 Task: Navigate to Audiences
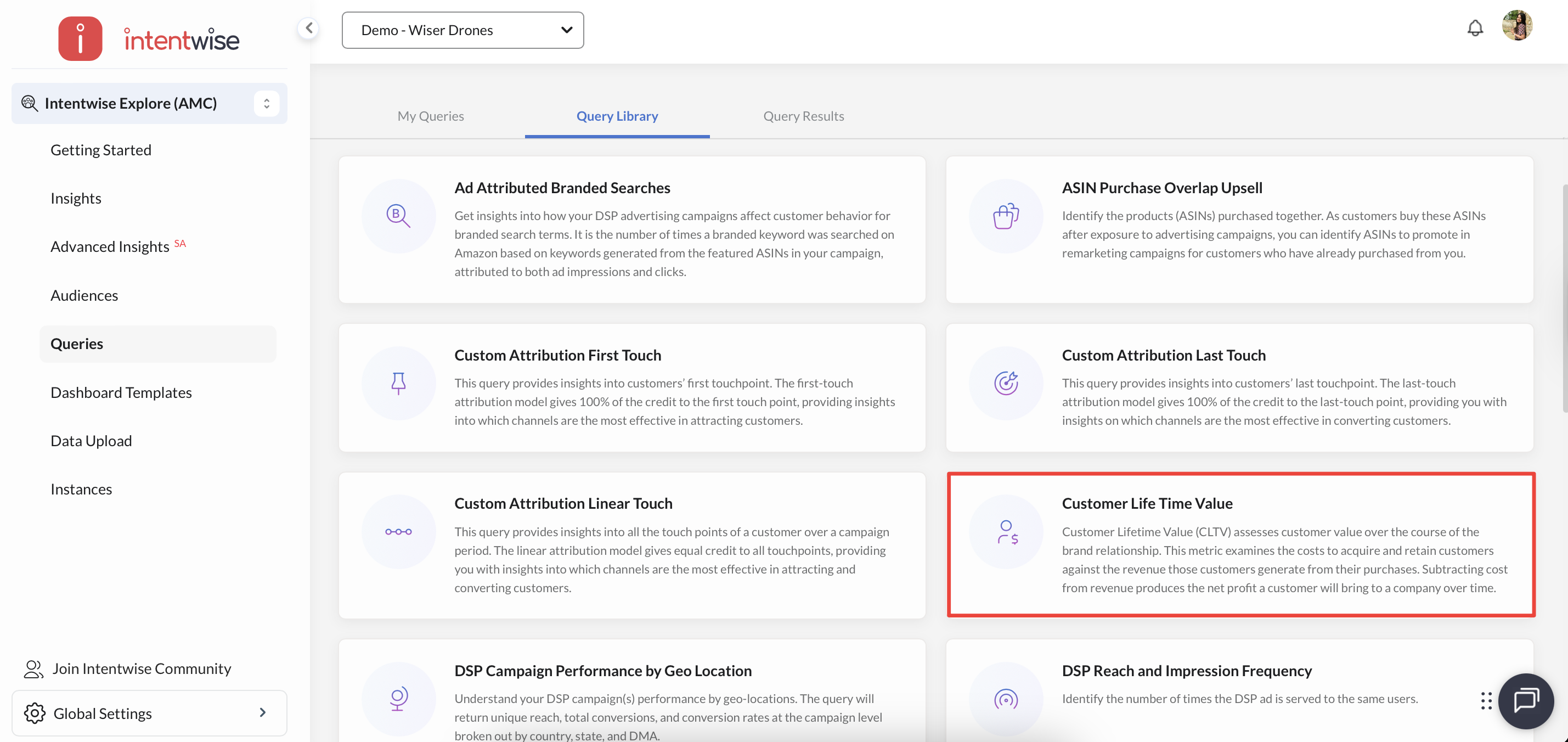tap(84, 295)
